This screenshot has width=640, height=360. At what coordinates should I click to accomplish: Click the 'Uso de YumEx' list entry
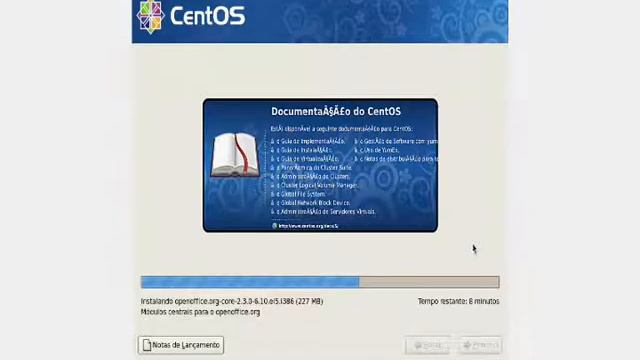pyautogui.click(x=380, y=150)
